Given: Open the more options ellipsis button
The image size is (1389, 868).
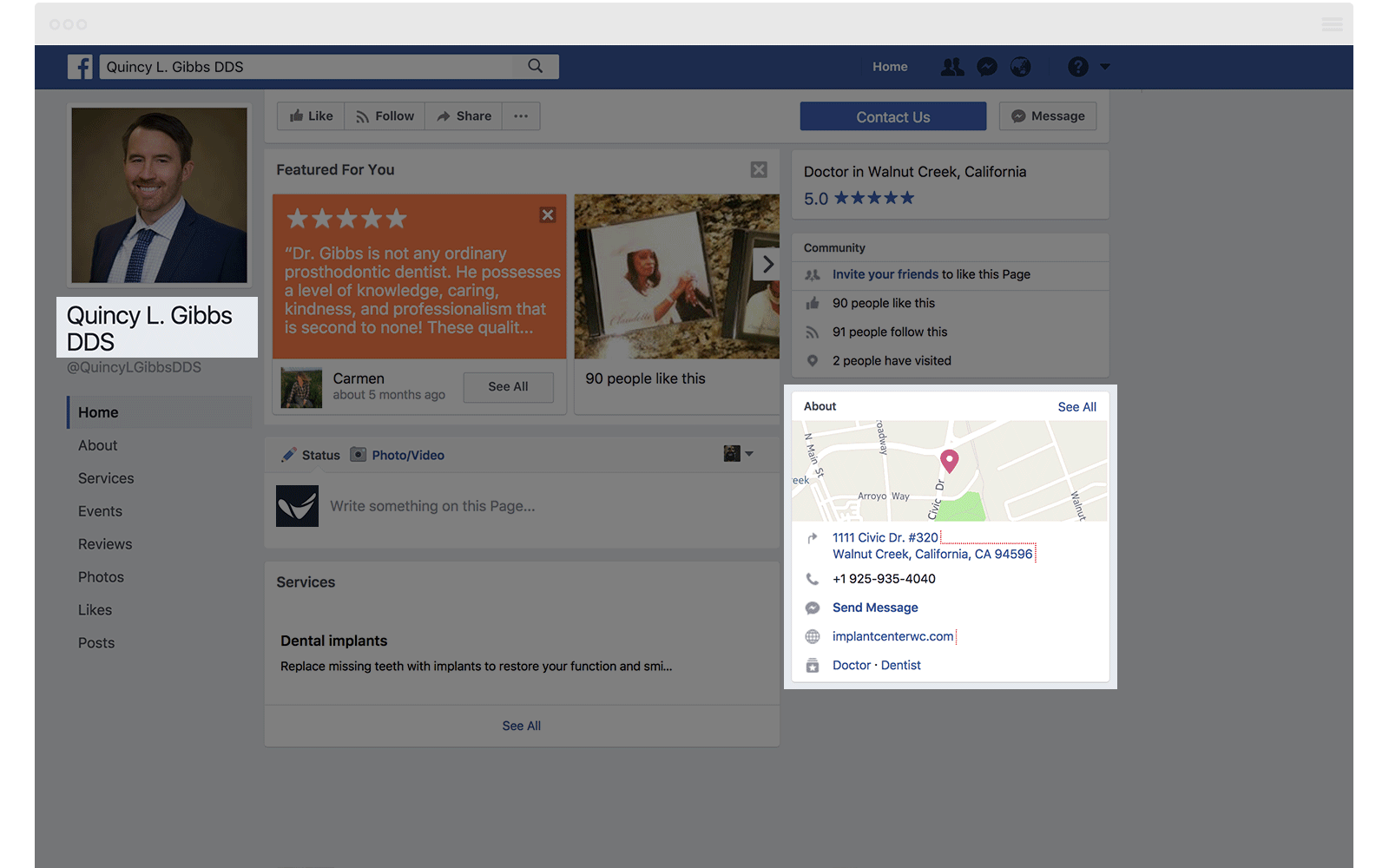Looking at the screenshot, I should tap(521, 116).
